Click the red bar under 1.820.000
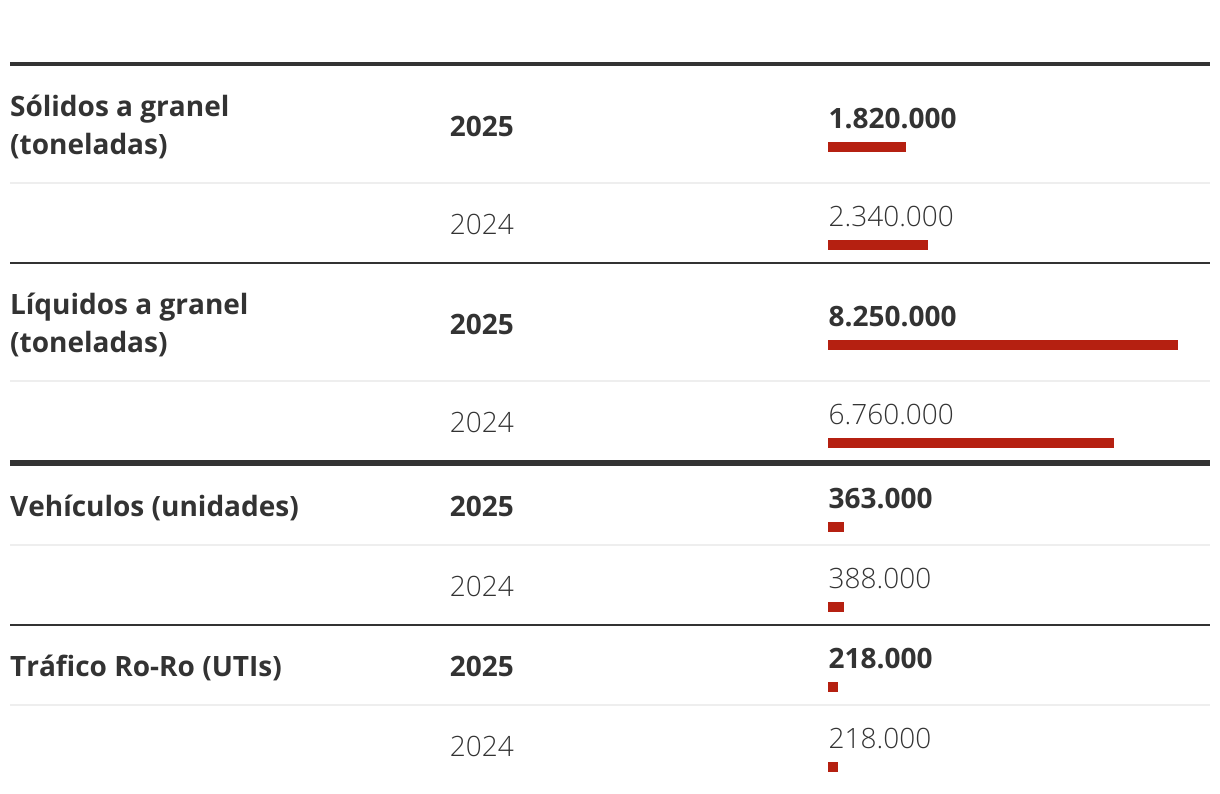This screenshot has height=794, width=1220. click(x=866, y=147)
